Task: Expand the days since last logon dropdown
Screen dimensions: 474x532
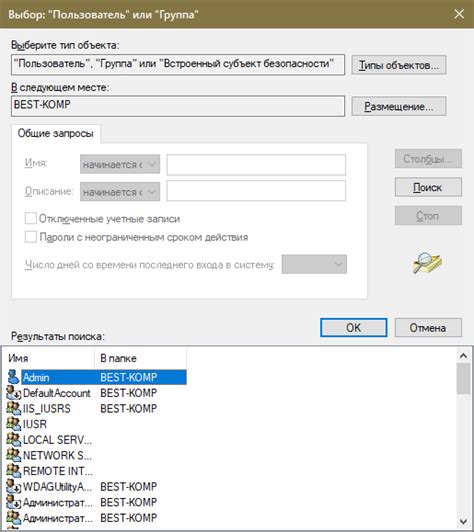Action: click(x=314, y=264)
